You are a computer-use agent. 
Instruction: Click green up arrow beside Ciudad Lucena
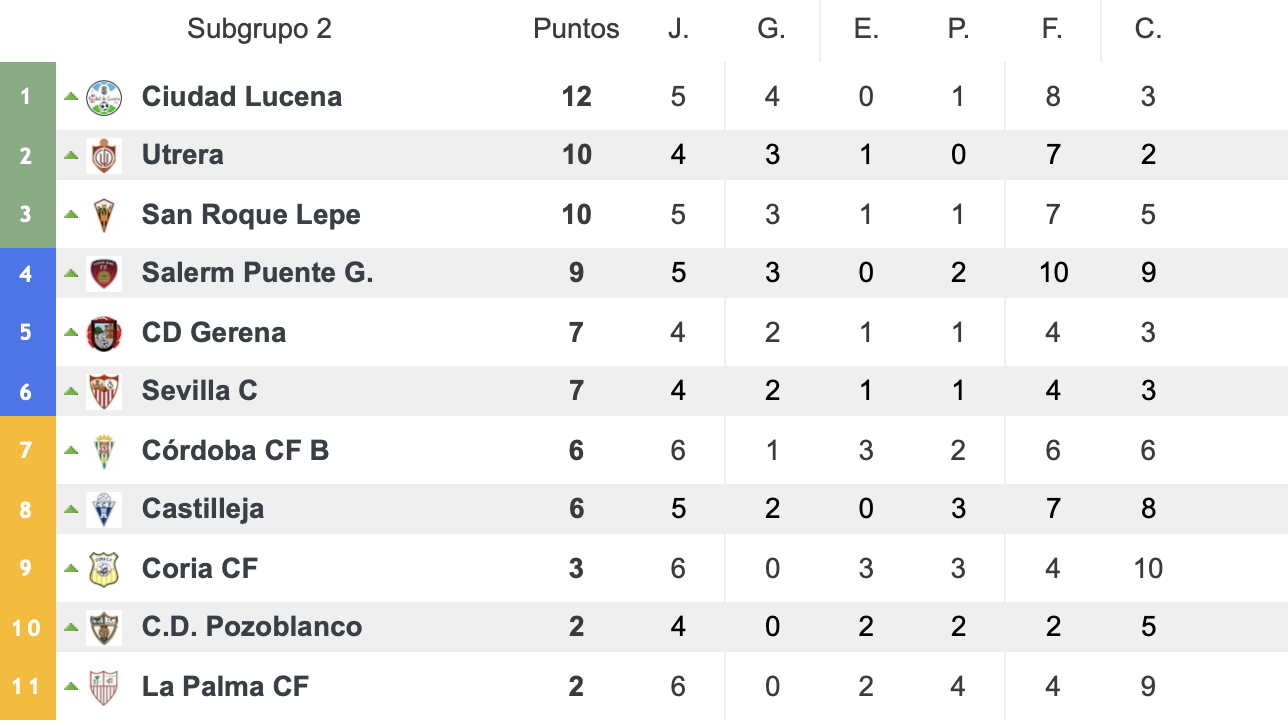71,97
